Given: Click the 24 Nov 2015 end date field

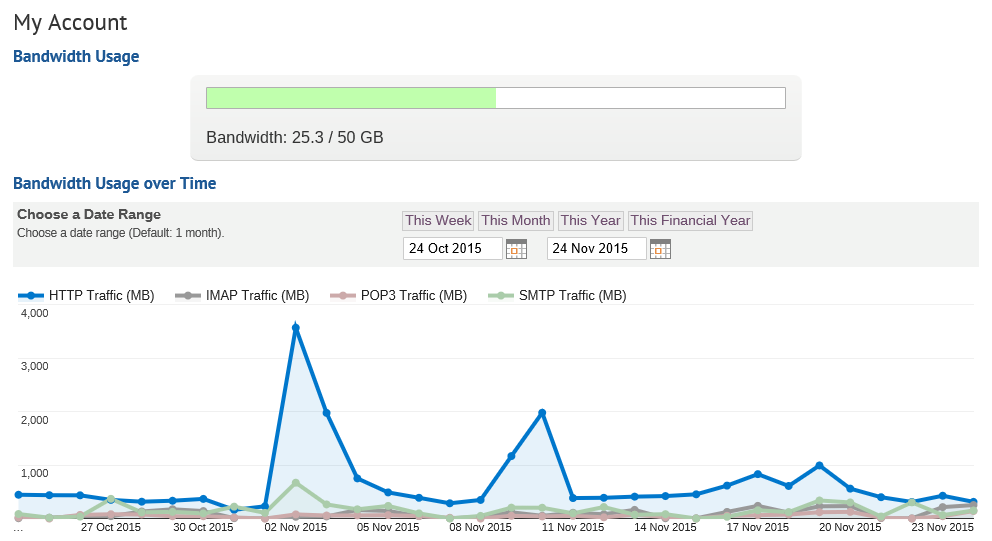Looking at the screenshot, I should tap(597, 248).
